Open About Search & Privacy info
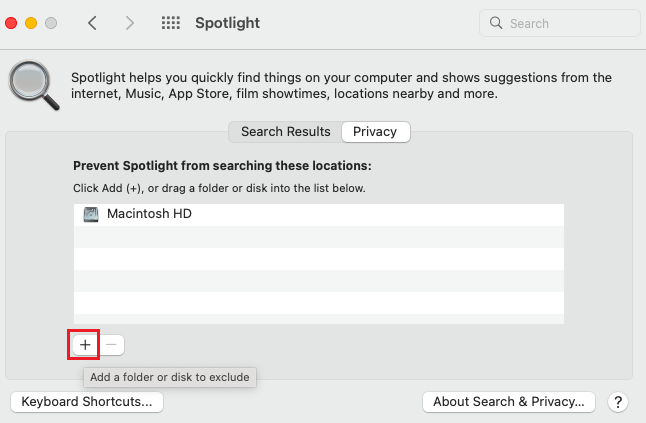This screenshot has height=423, width=646. (509, 402)
